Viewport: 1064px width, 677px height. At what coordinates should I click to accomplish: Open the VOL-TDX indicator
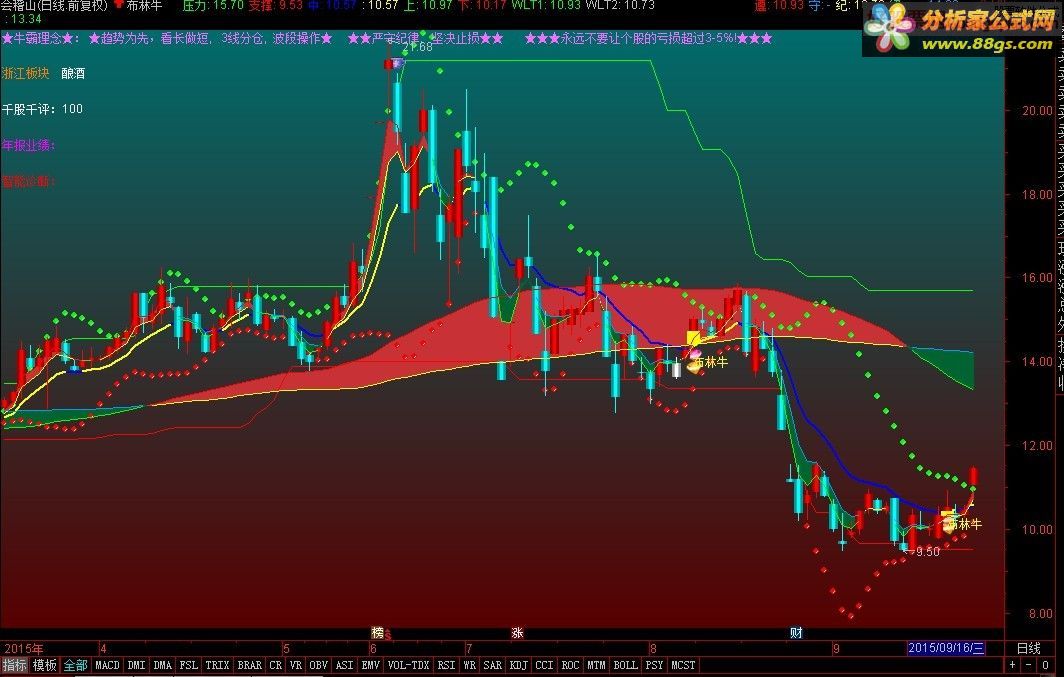[408, 665]
